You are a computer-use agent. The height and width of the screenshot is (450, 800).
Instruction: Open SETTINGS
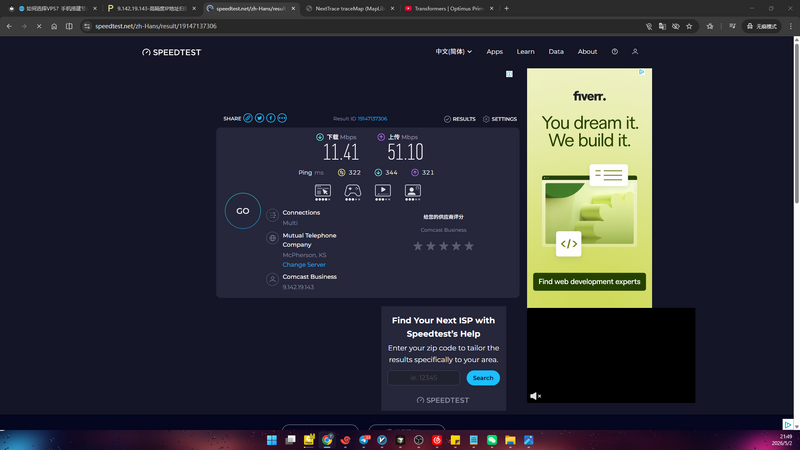[x=499, y=119]
